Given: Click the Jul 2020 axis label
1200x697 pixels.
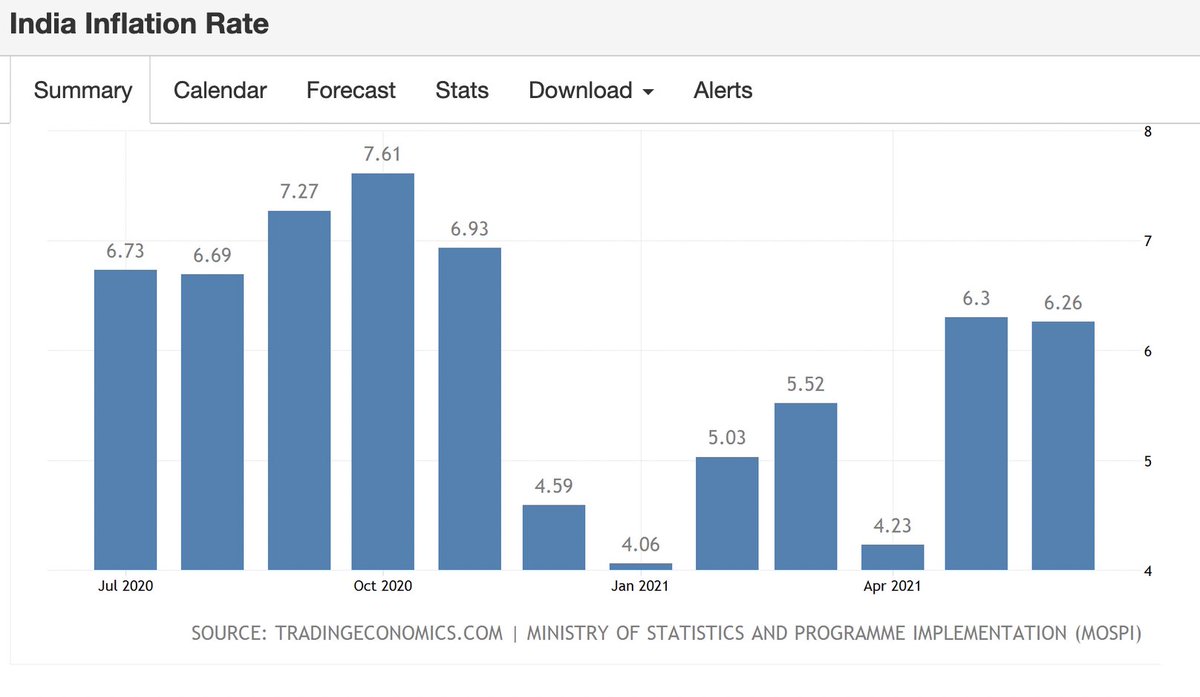Looking at the screenshot, I should (x=125, y=586).
